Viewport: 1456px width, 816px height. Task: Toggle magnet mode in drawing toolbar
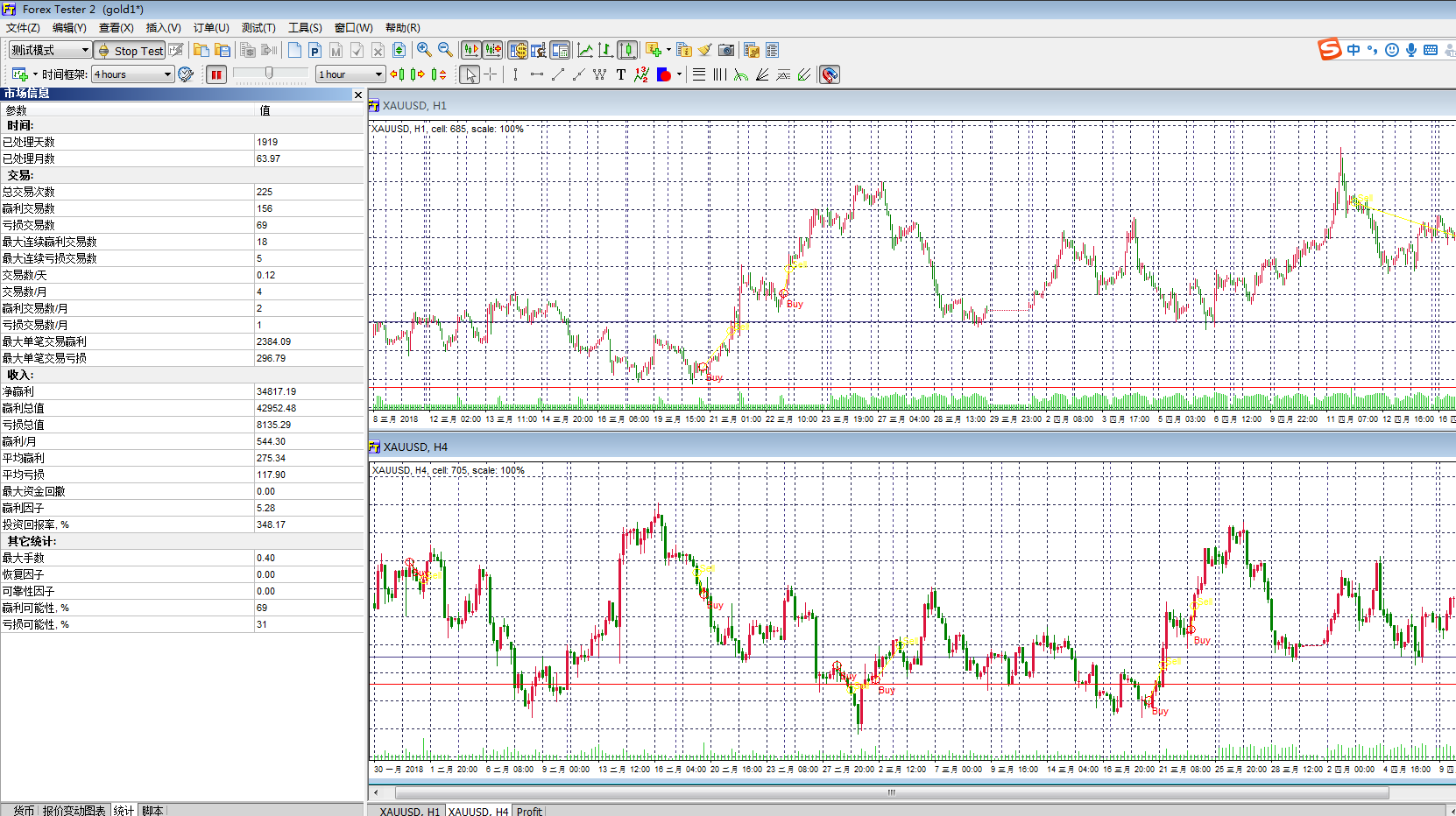[830, 74]
